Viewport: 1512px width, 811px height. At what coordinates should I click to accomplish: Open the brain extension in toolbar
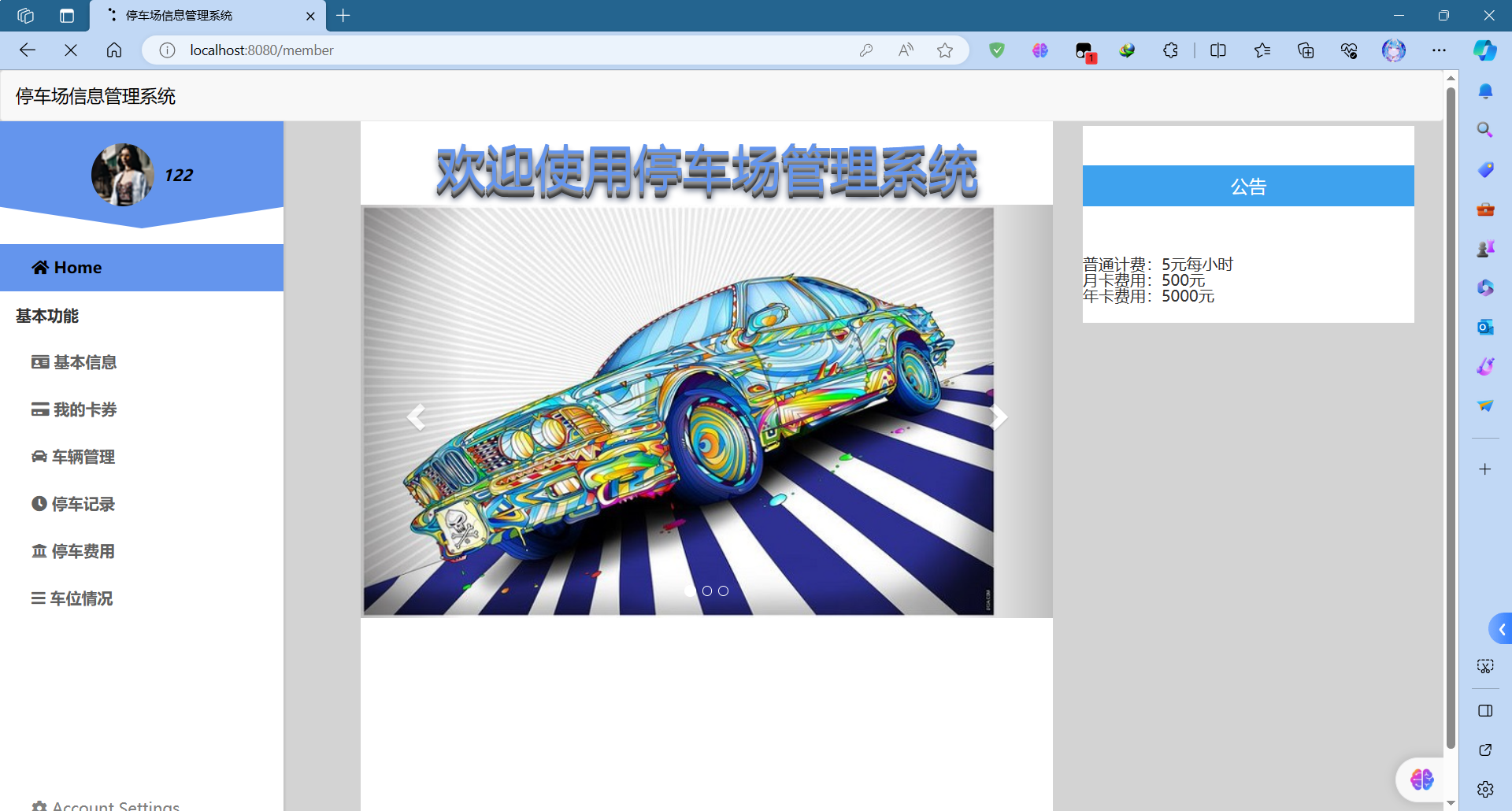(x=1040, y=50)
